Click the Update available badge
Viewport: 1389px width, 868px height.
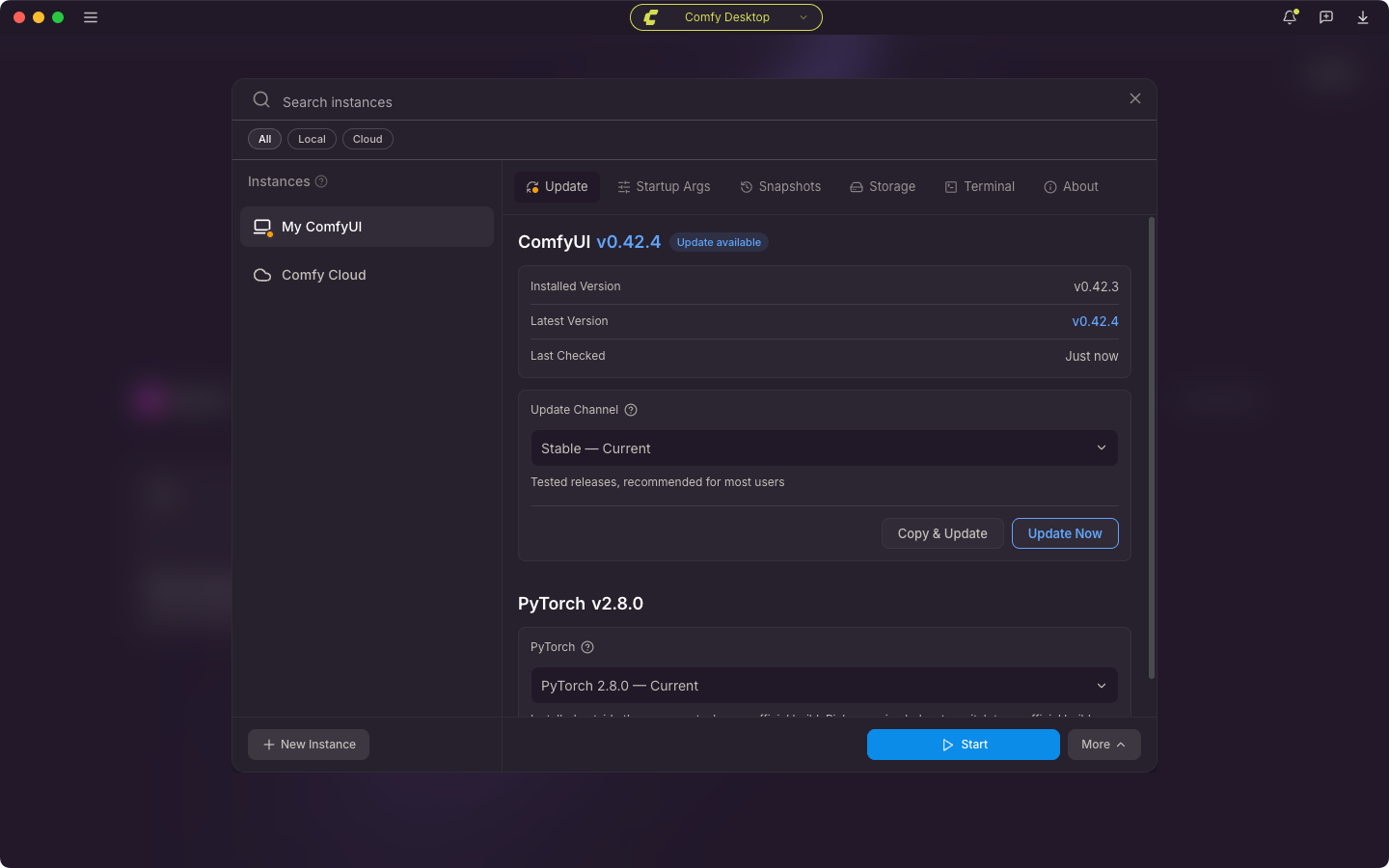click(719, 242)
